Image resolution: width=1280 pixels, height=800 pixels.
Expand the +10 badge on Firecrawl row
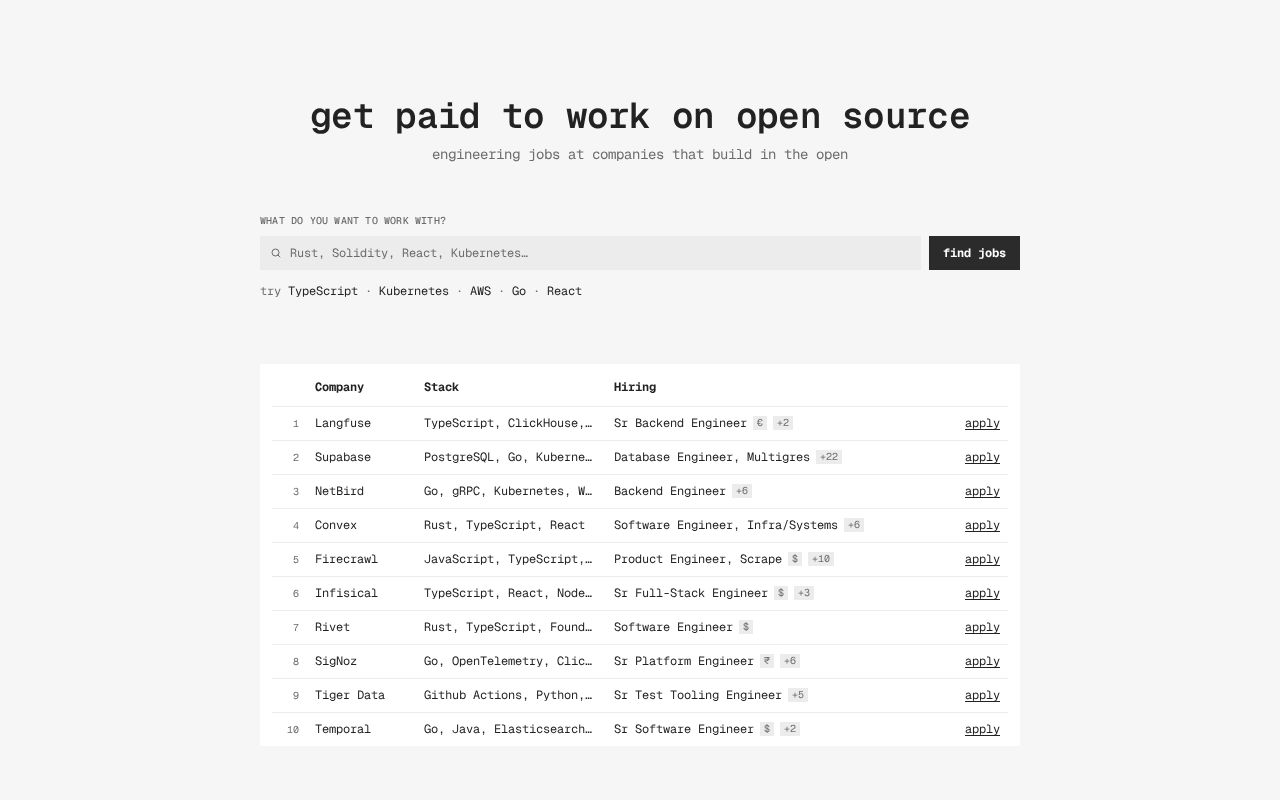coord(821,559)
